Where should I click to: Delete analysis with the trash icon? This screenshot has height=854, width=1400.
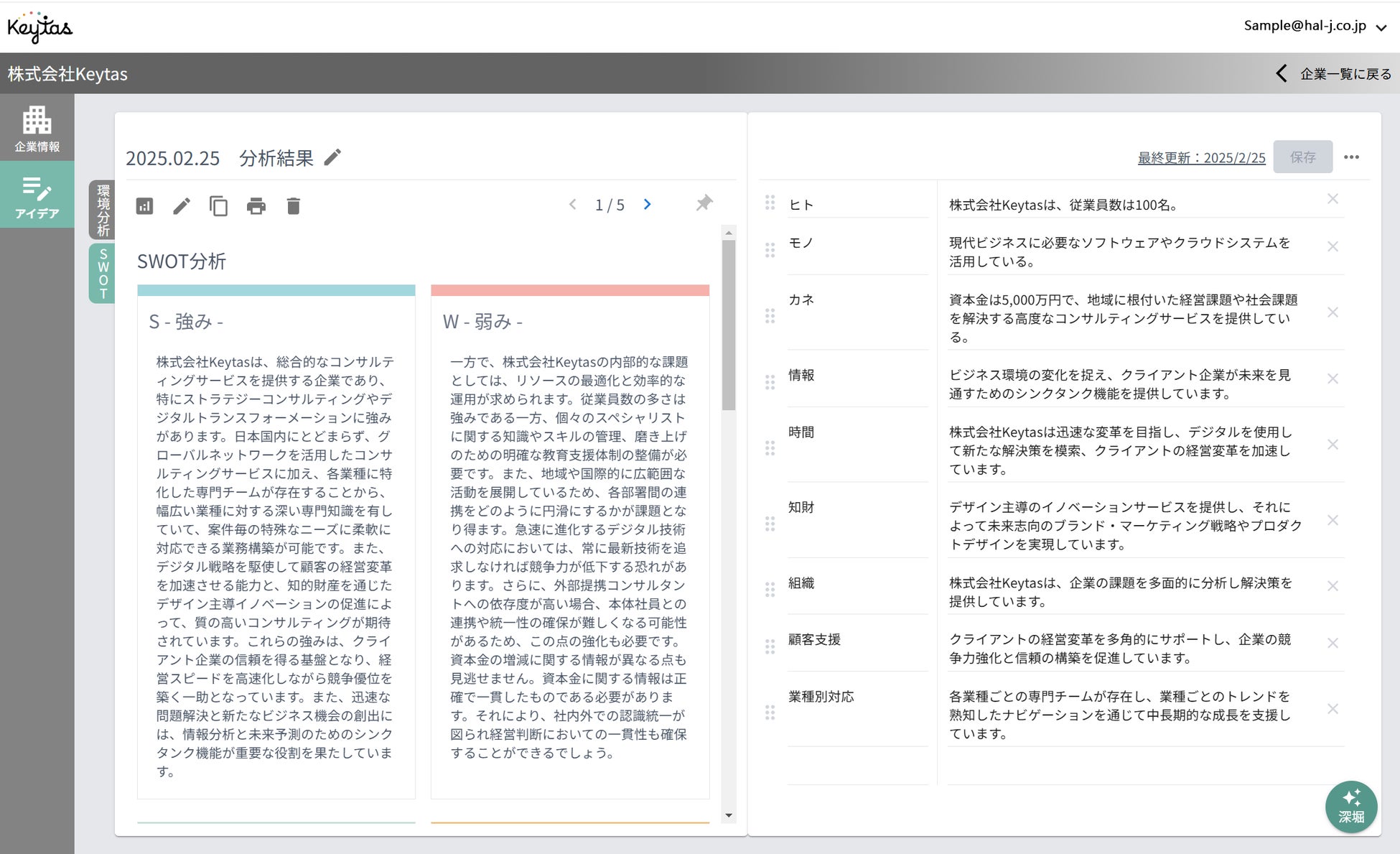click(x=293, y=206)
